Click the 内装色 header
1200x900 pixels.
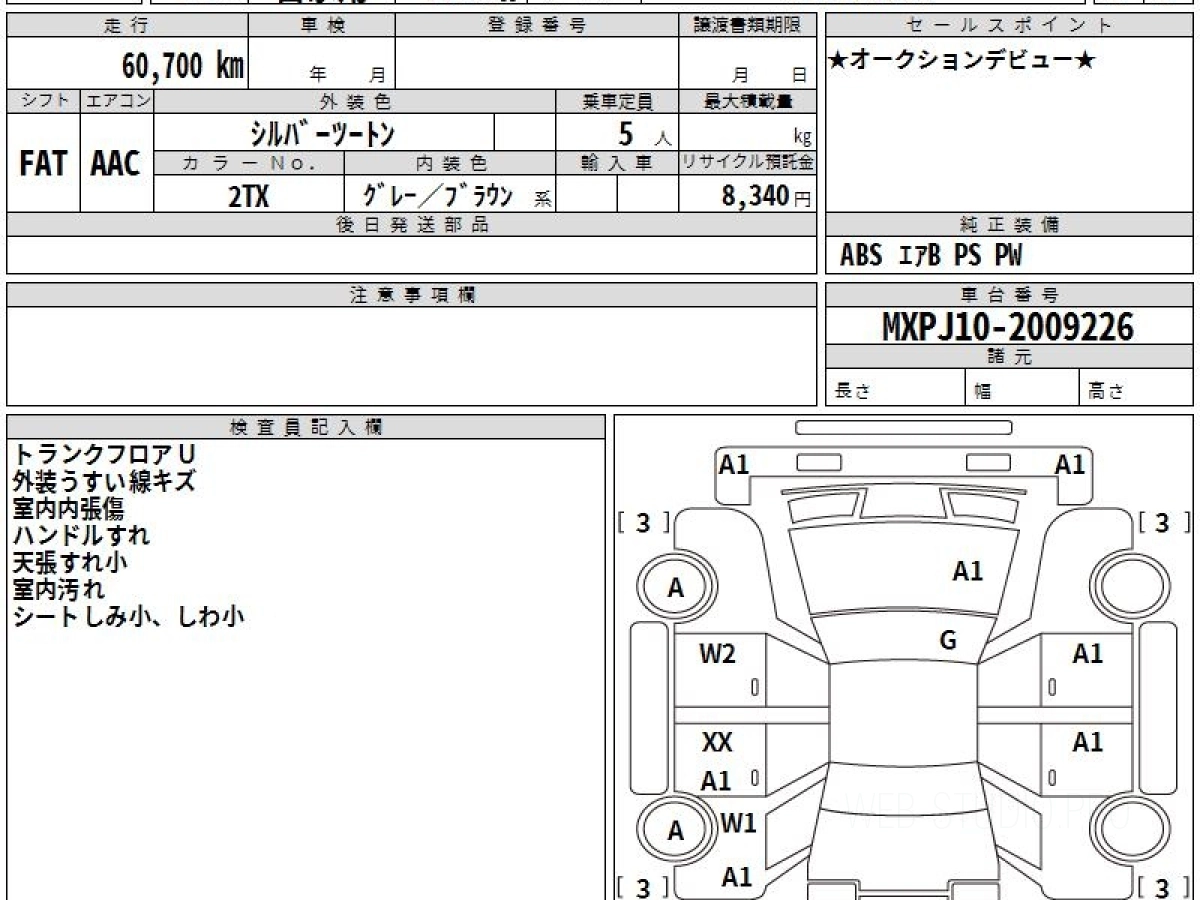[450, 163]
